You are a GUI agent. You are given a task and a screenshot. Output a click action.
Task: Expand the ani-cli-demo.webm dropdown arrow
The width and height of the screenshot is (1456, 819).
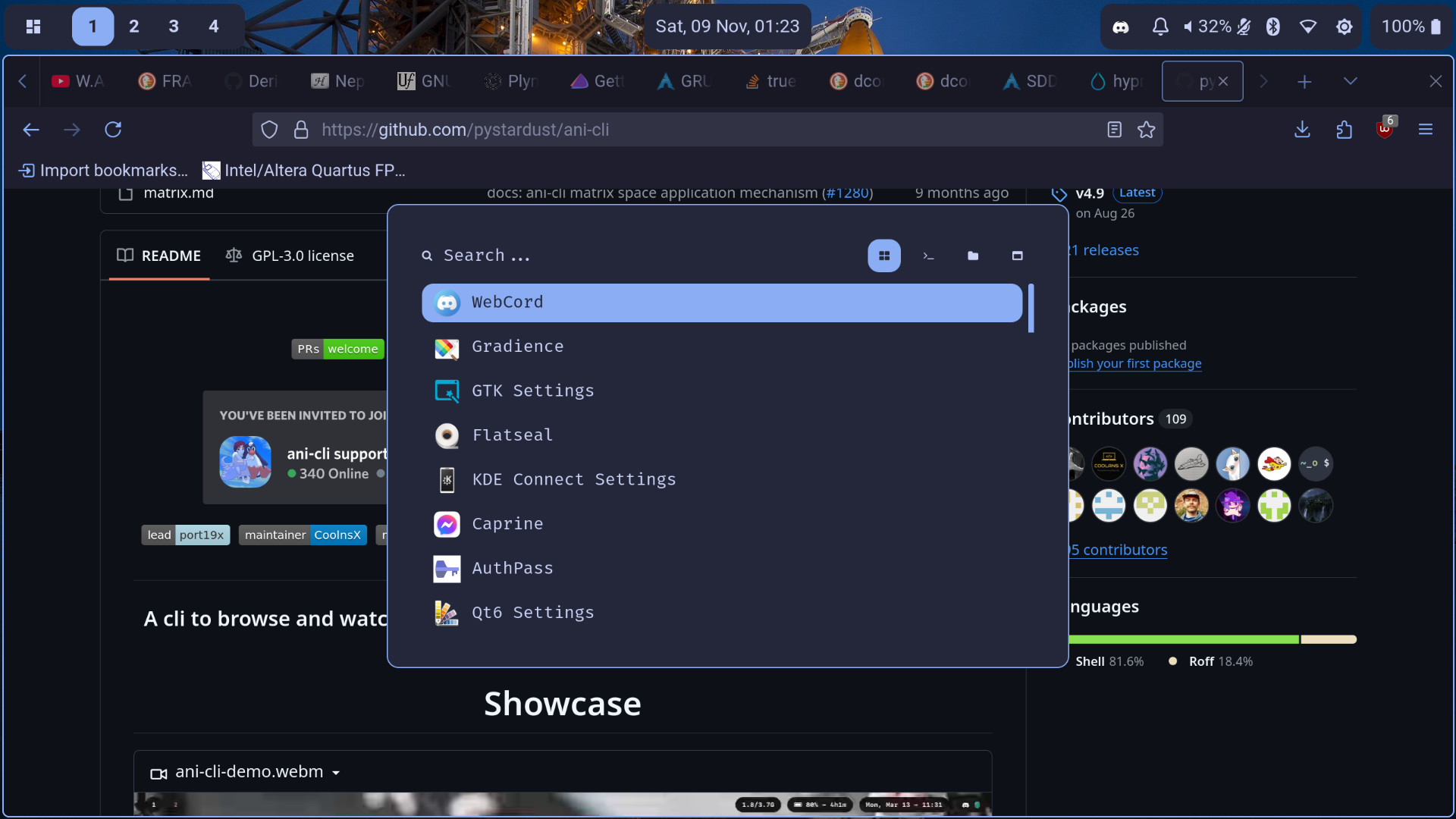(336, 773)
